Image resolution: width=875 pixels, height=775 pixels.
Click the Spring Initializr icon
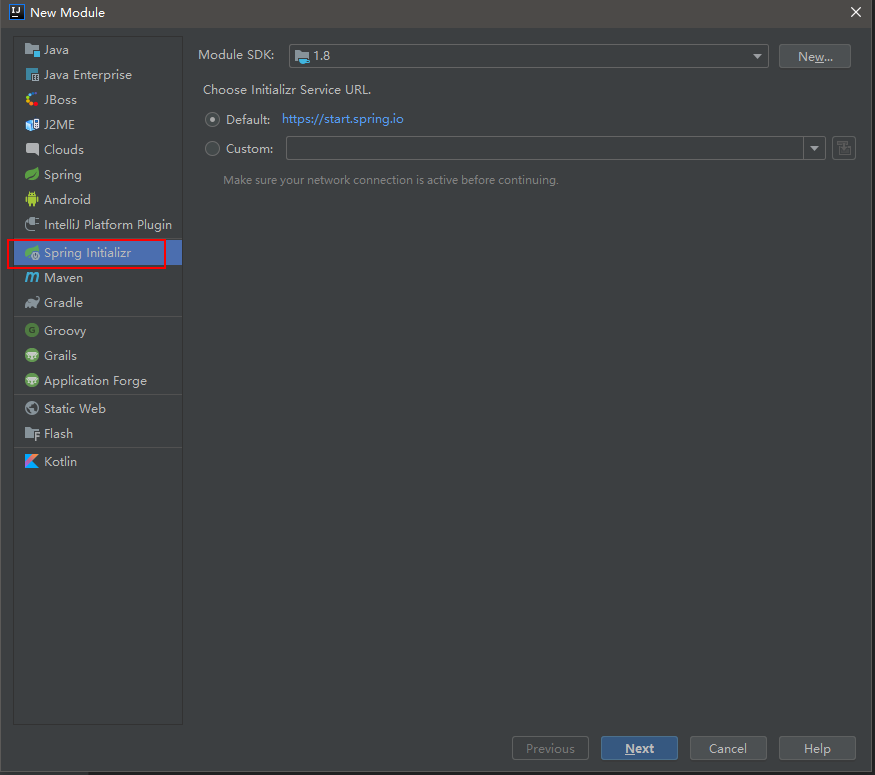point(32,253)
